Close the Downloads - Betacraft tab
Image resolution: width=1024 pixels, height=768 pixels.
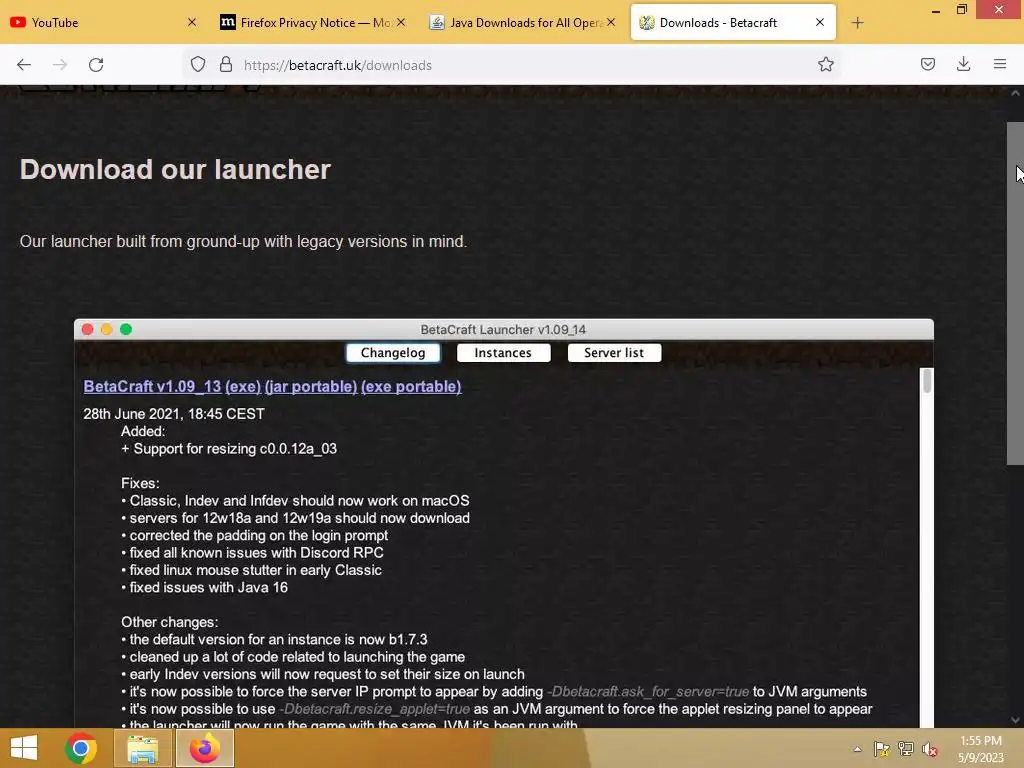(820, 22)
